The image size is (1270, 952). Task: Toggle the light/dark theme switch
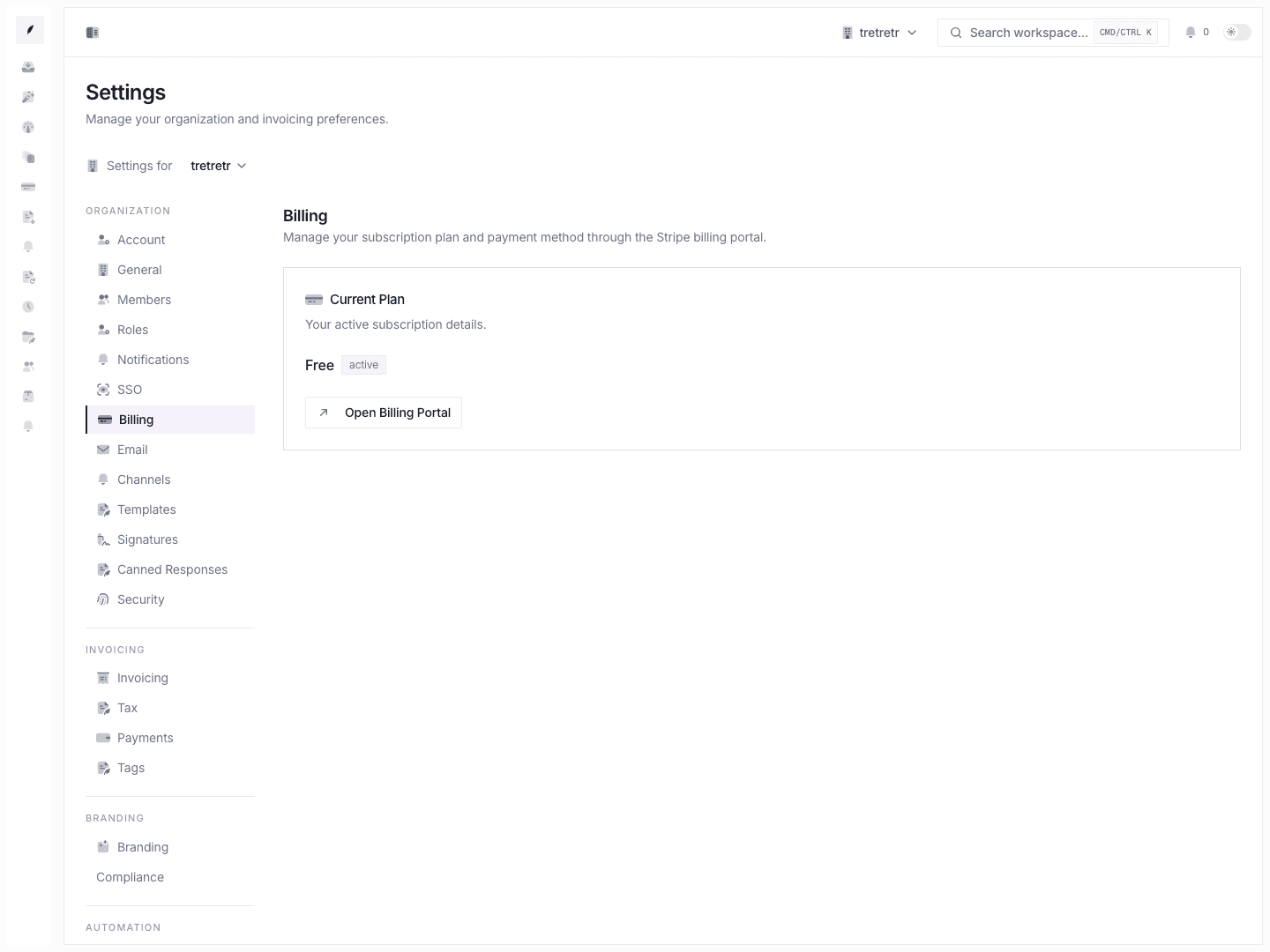(1237, 33)
